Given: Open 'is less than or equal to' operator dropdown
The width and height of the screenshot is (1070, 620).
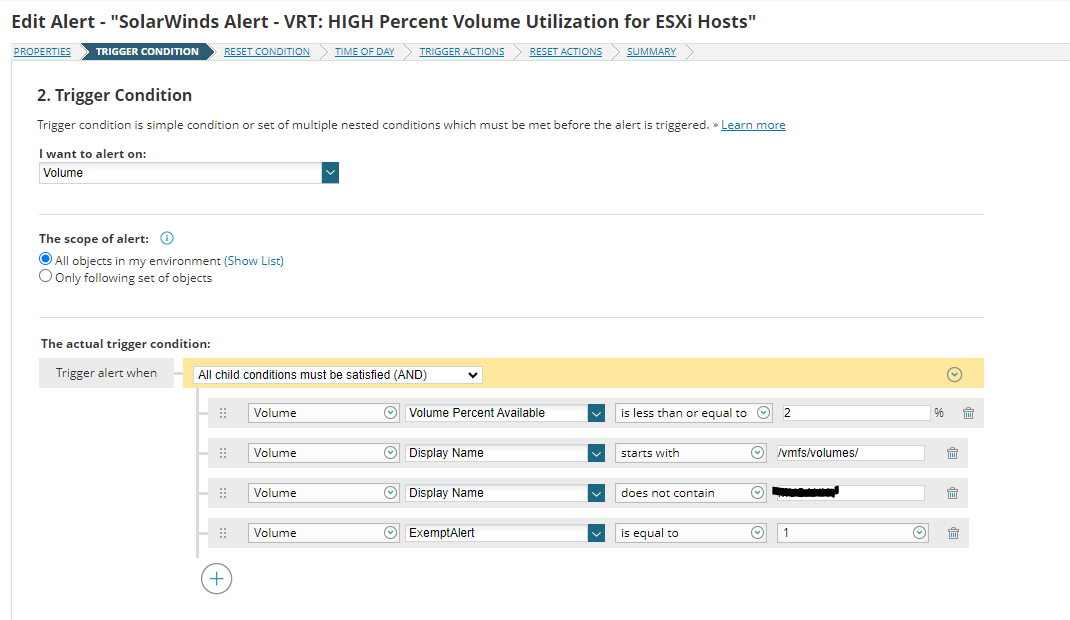Looking at the screenshot, I should 693,413.
